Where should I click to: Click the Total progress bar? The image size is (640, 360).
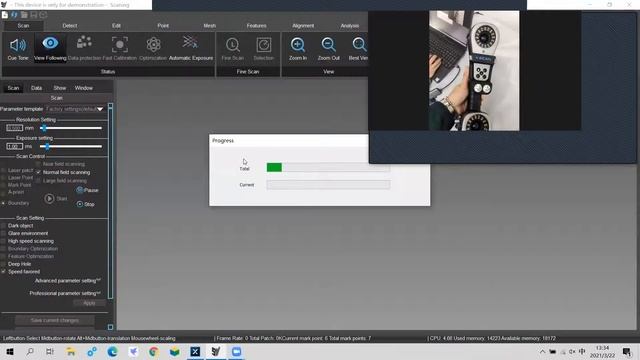click(328, 167)
